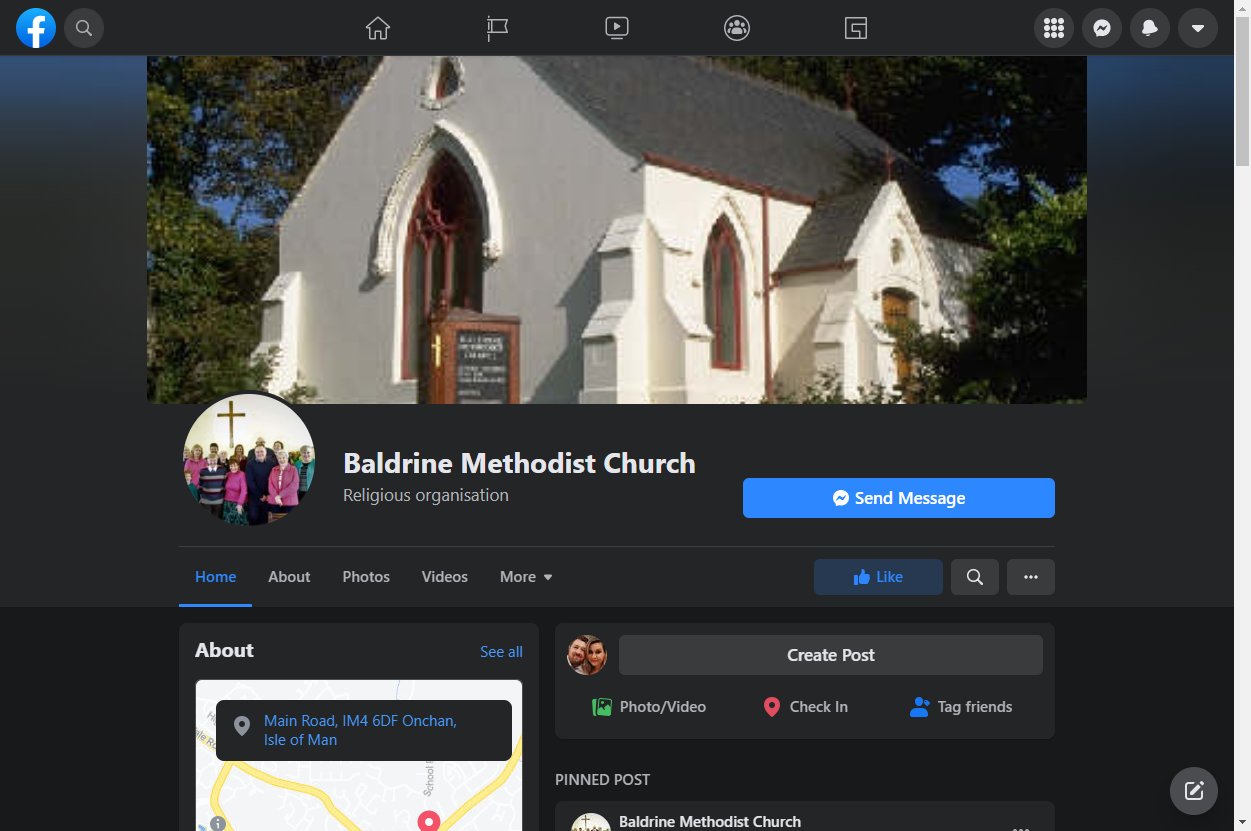The height and width of the screenshot is (831, 1251).
Task: Choose Tag friends post option
Action: coord(961,707)
